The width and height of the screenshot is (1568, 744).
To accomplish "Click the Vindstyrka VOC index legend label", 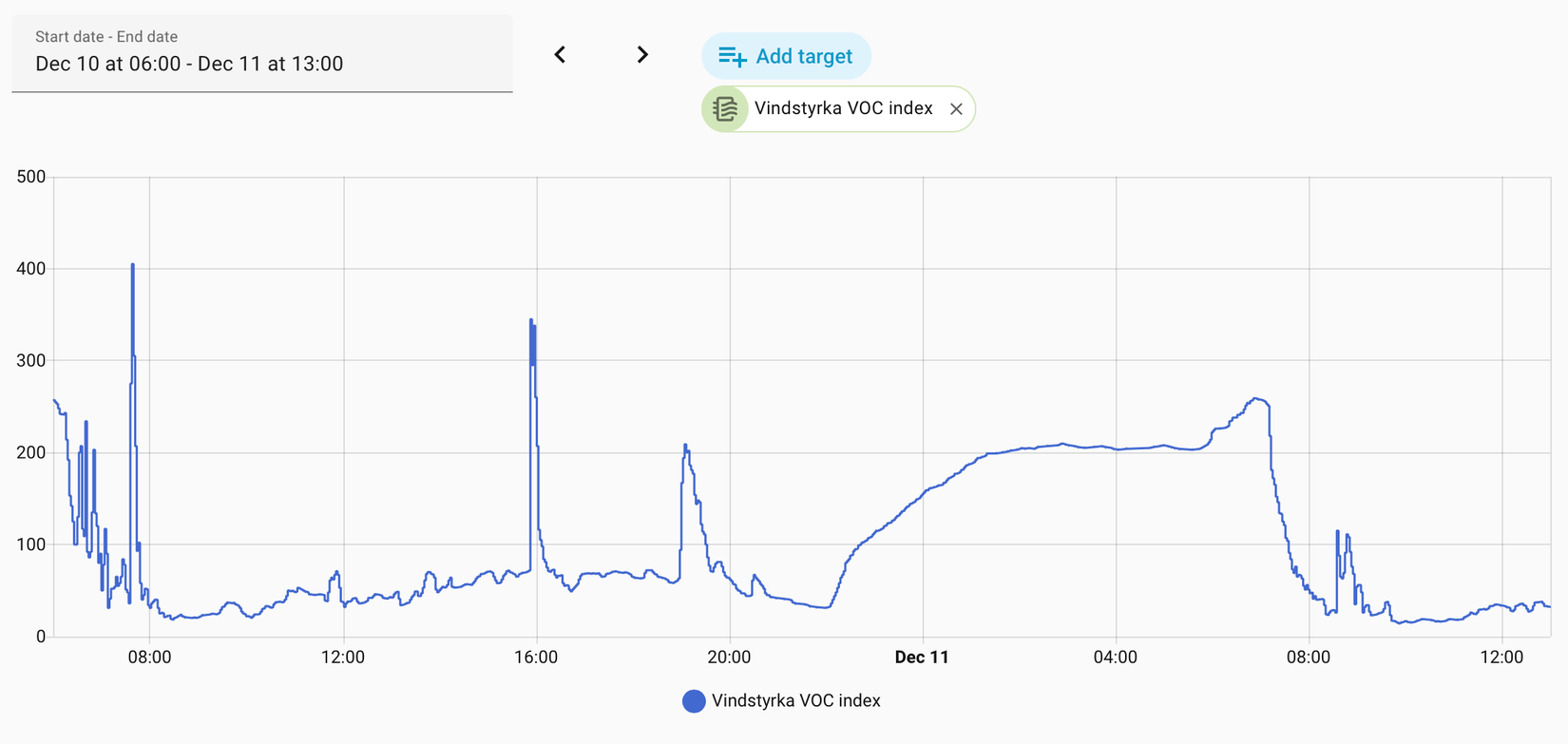I will (797, 700).
